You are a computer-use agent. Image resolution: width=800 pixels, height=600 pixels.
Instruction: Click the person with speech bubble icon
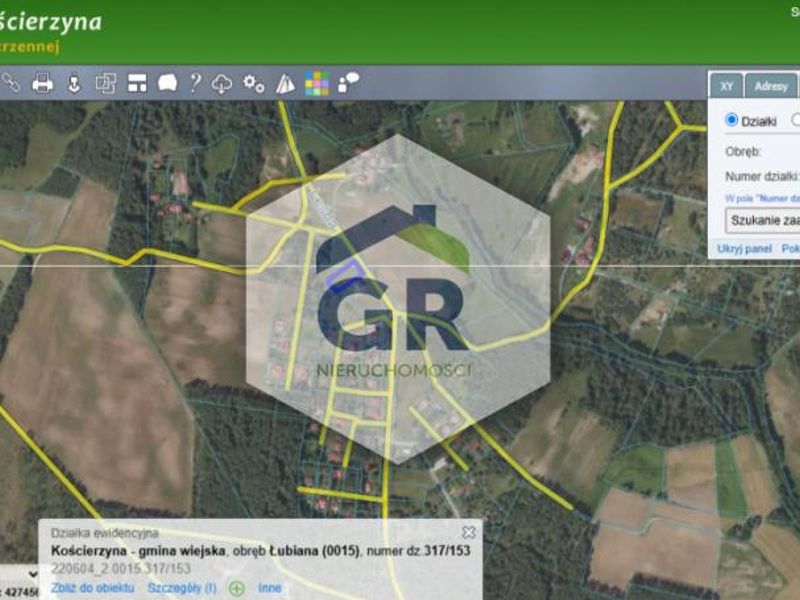[348, 83]
